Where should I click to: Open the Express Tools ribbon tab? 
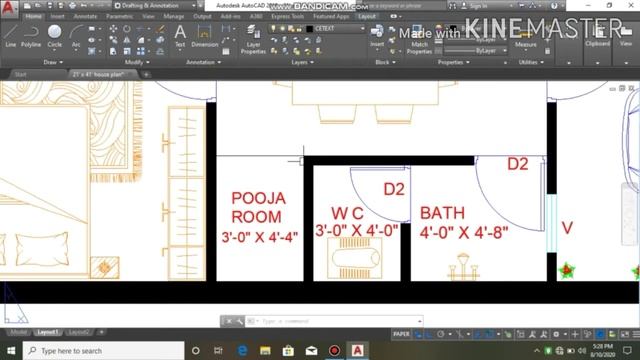(287, 16)
